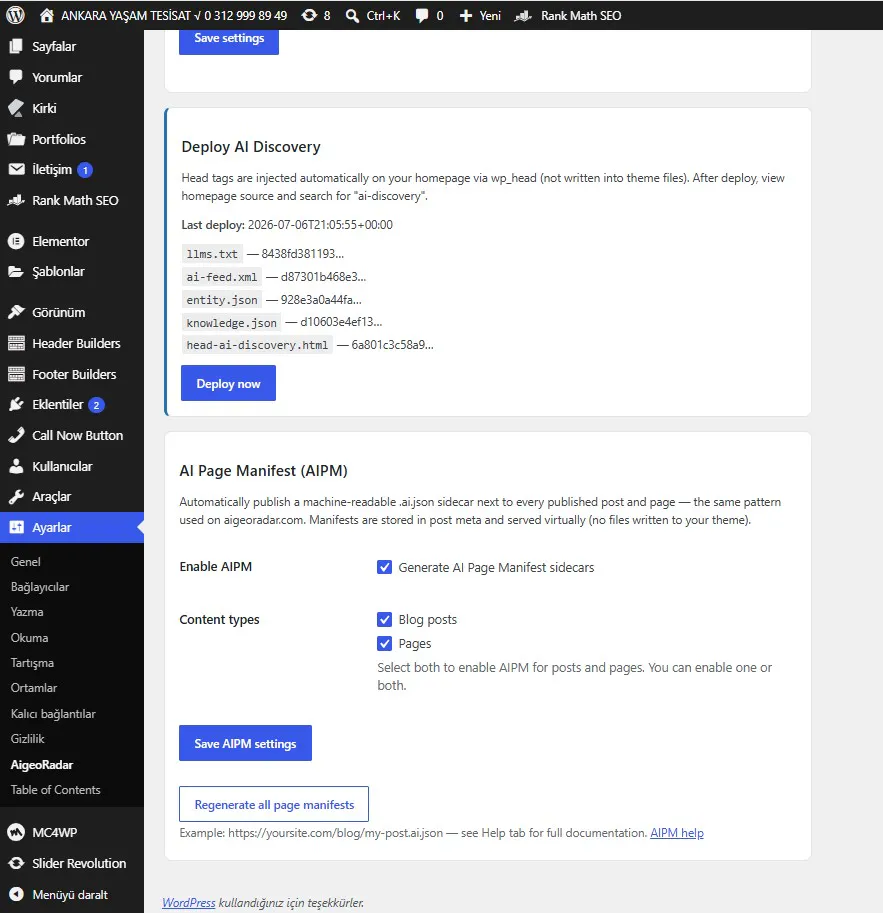Click the knowledge.json file name
883x913 pixels.
(231, 322)
